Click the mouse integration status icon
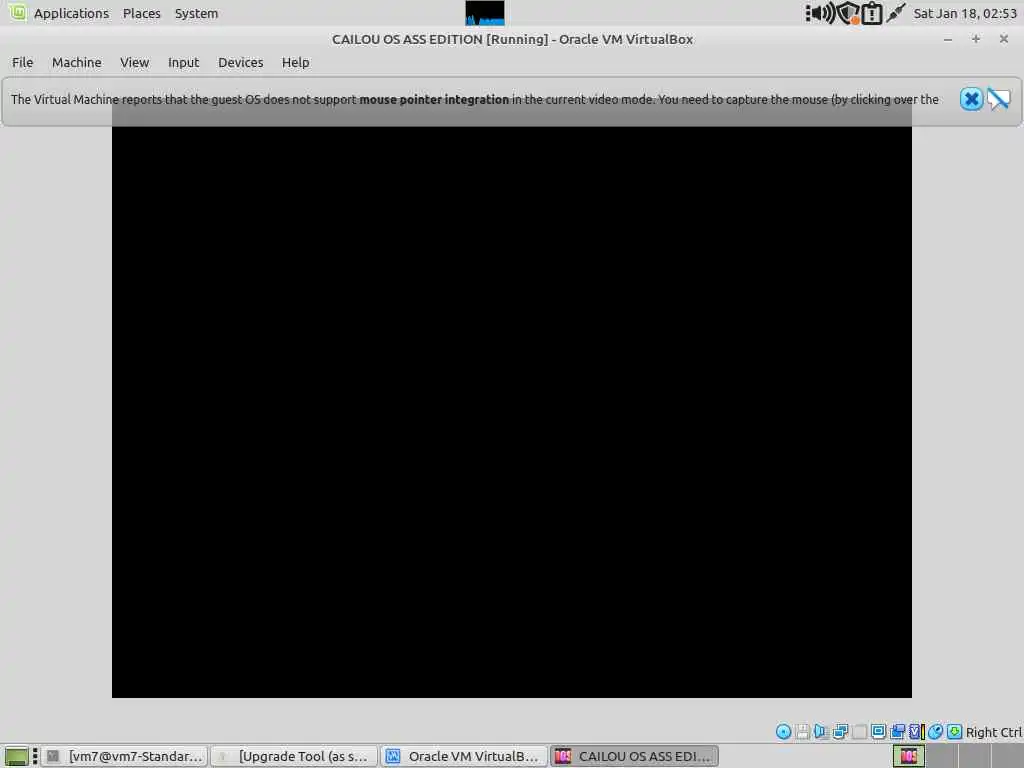Screen dimensions: 1024x768 tap(935, 732)
